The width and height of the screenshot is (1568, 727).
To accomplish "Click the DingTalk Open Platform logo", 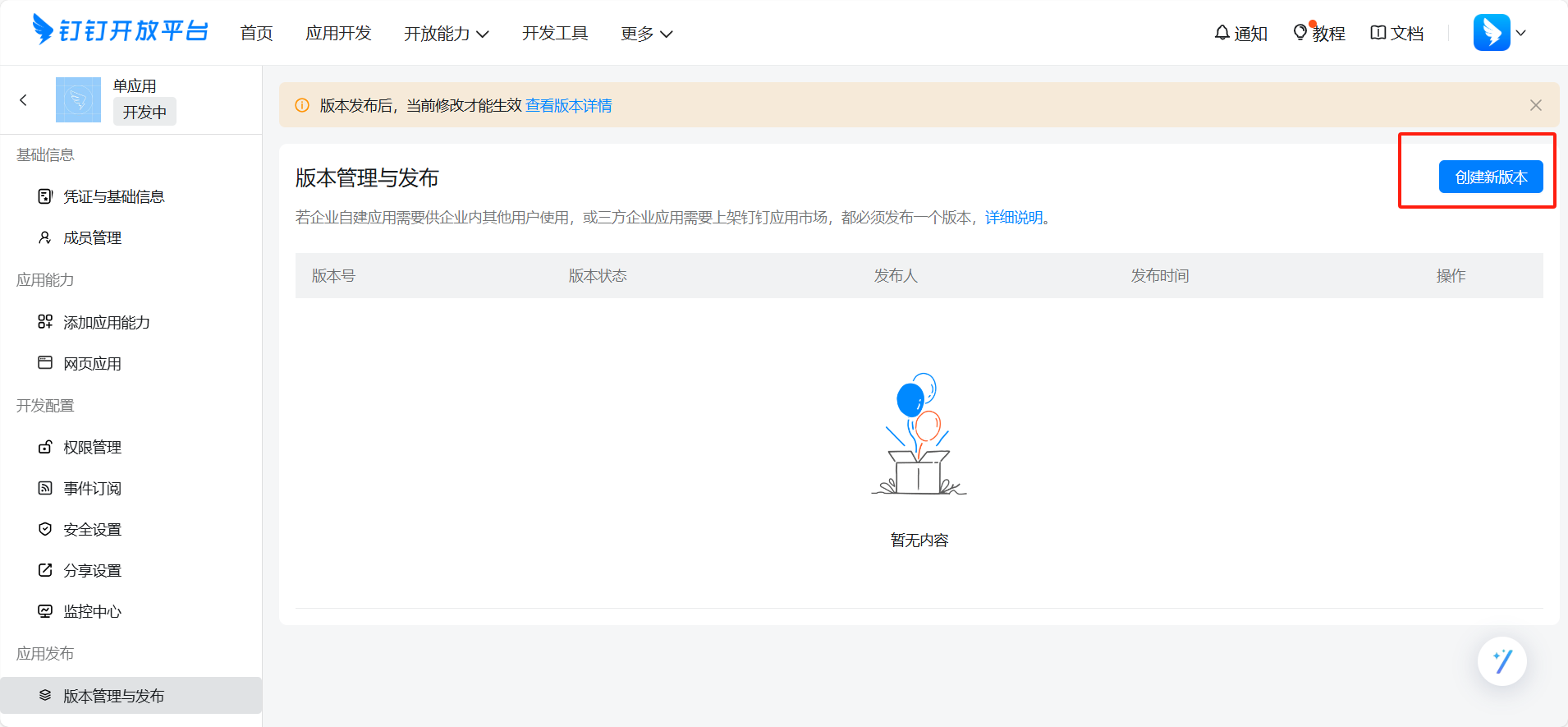I will [120, 30].
